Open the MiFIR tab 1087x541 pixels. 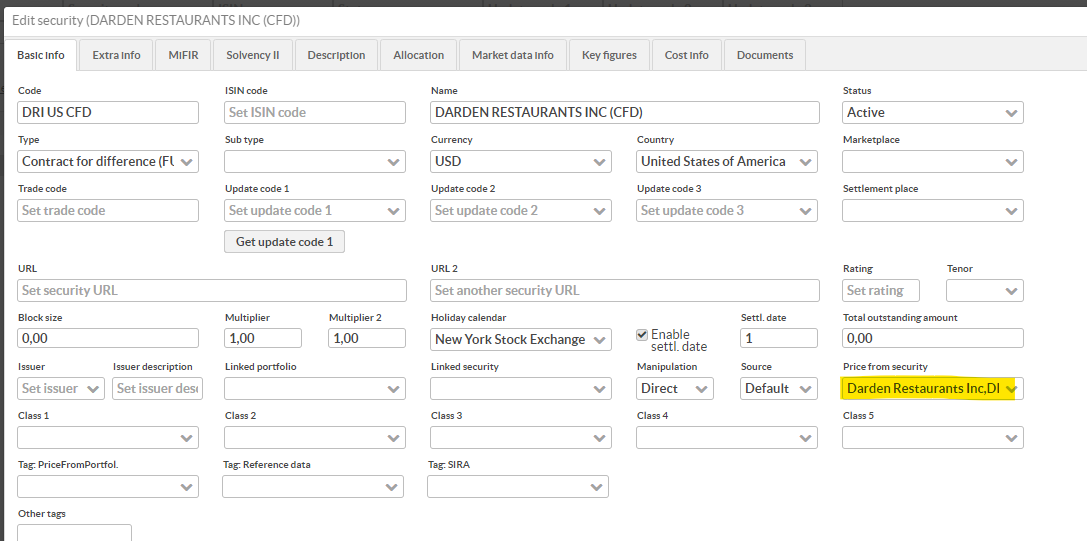183,55
